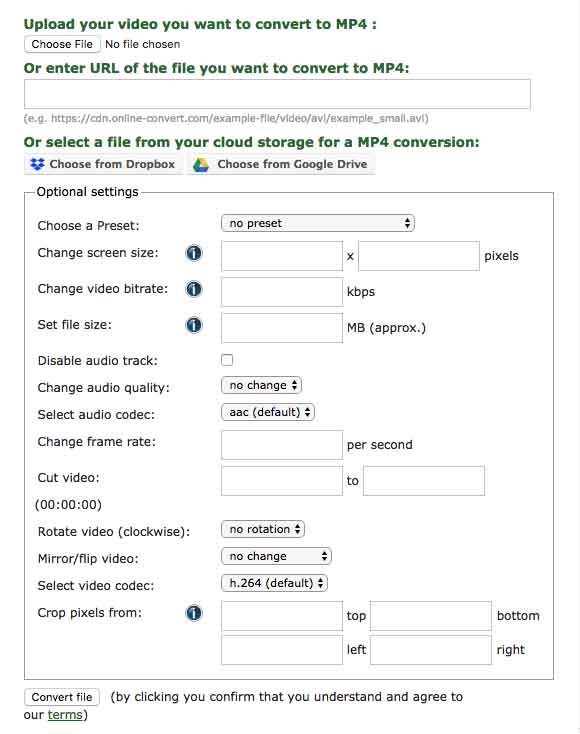Open the Rotate video dropdown
580x734 pixels.
coord(263,529)
